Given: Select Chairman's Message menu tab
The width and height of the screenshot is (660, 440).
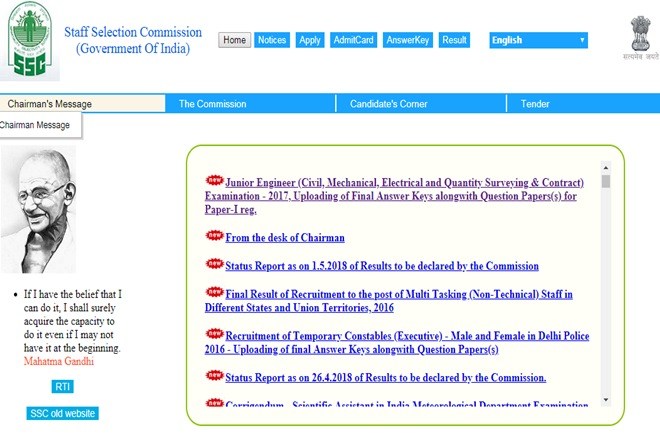Looking at the screenshot, I should point(82,104).
